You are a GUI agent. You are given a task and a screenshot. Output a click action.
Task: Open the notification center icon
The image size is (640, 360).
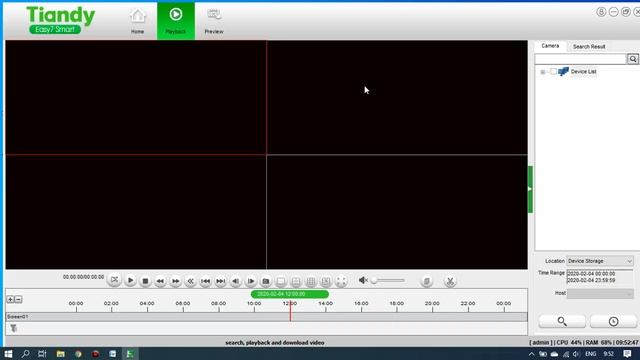coord(627,354)
